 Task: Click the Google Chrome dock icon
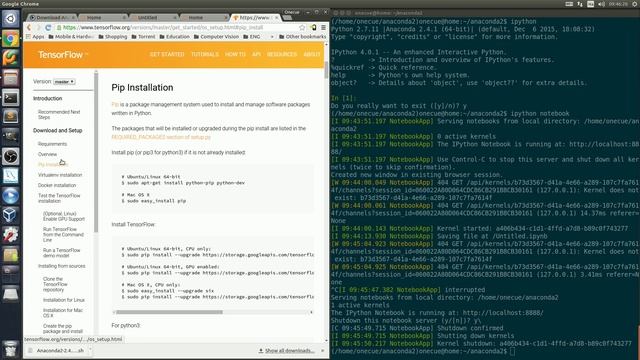pos(11,39)
